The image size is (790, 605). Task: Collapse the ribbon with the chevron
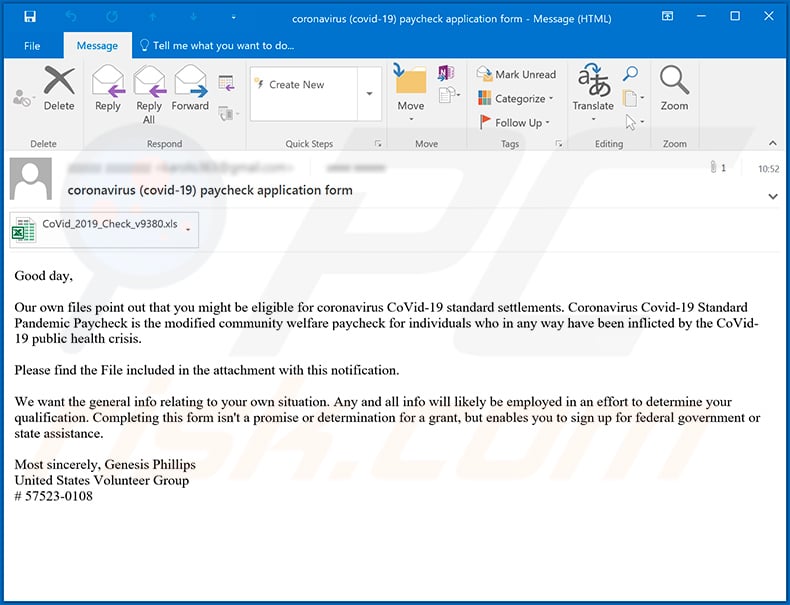pos(773,144)
